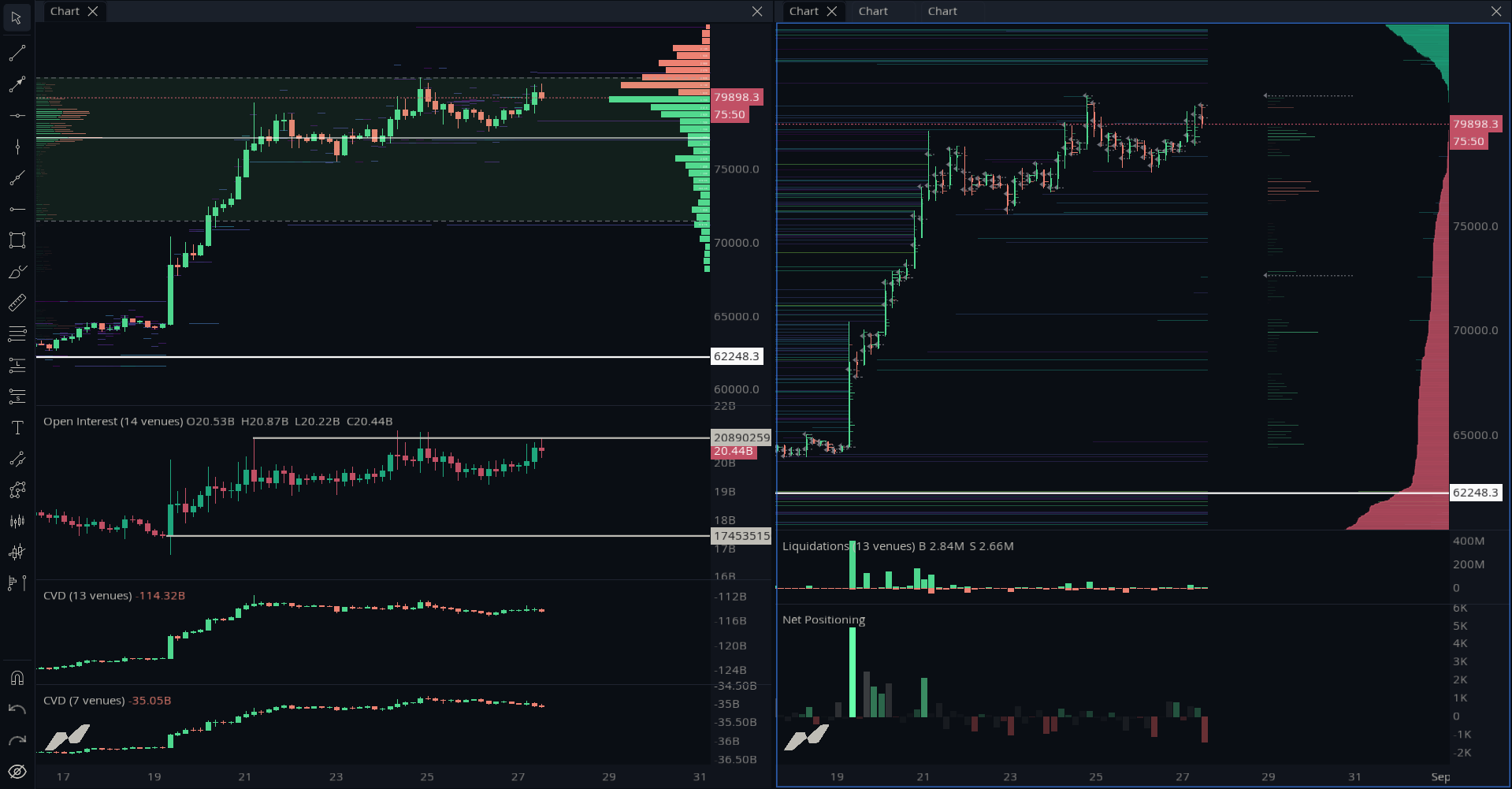Undo the last drawing action
1512x789 pixels.
[x=17, y=709]
